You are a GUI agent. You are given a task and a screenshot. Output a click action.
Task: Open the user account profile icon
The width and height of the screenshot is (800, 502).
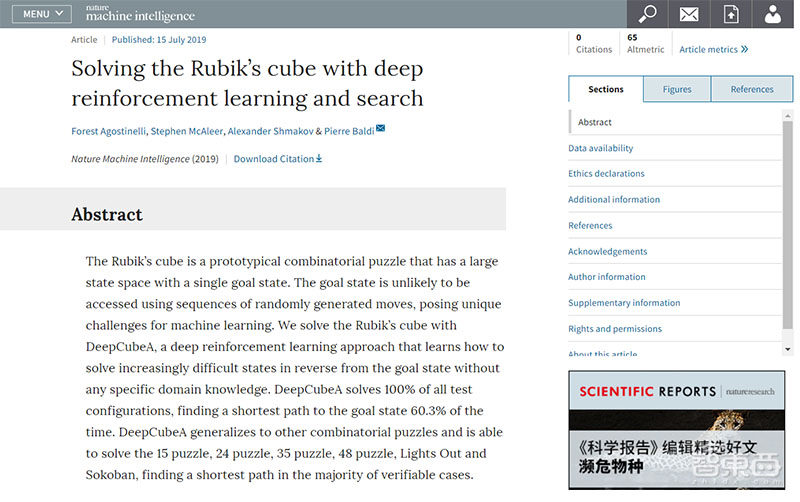coord(772,14)
